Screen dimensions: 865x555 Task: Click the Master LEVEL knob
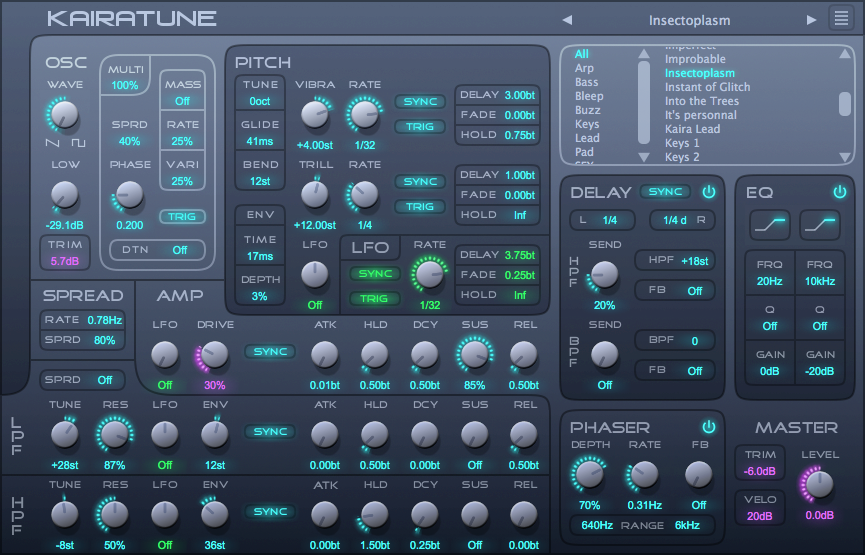tap(819, 484)
